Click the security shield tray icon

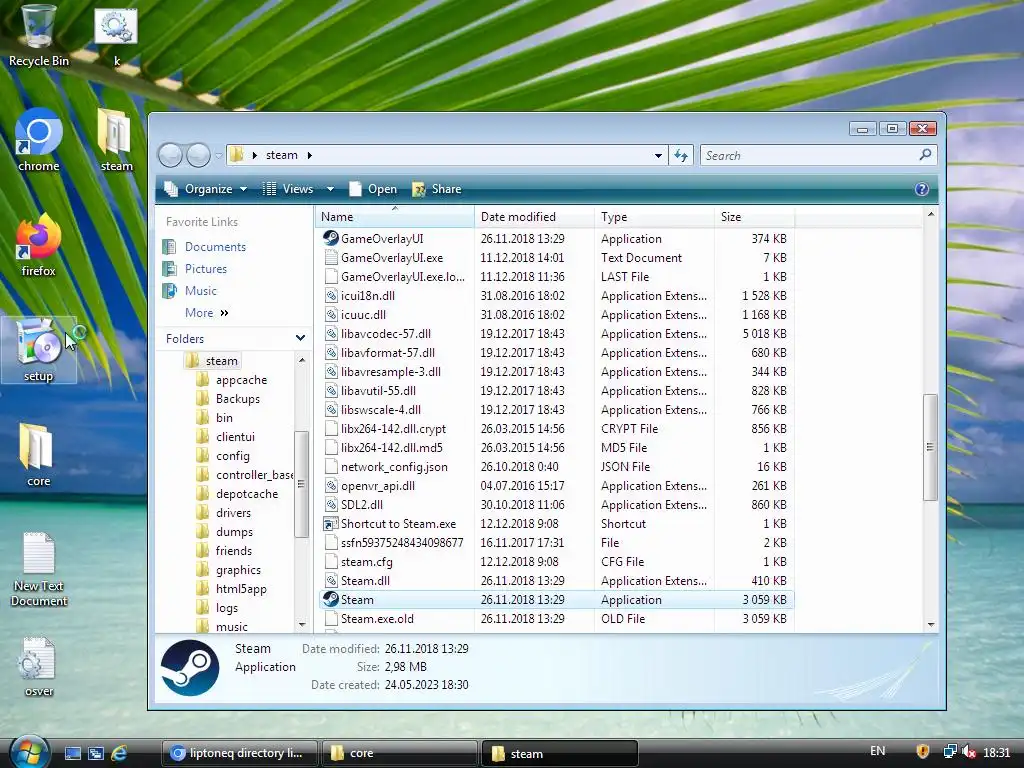pyautogui.click(x=922, y=752)
